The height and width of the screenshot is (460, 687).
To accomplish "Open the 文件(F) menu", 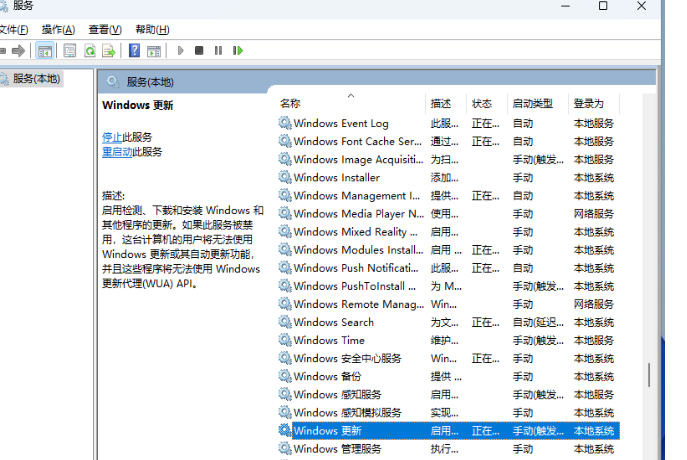I will (x=14, y=29).
